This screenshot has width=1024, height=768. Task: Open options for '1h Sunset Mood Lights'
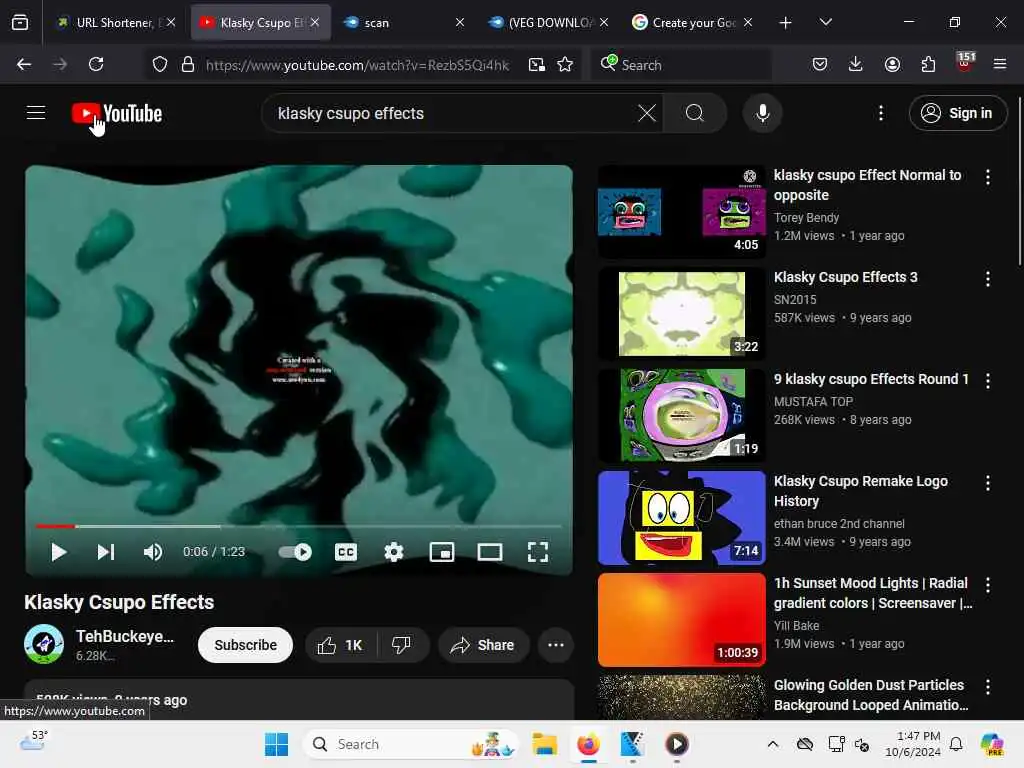(x=987, y=585)
